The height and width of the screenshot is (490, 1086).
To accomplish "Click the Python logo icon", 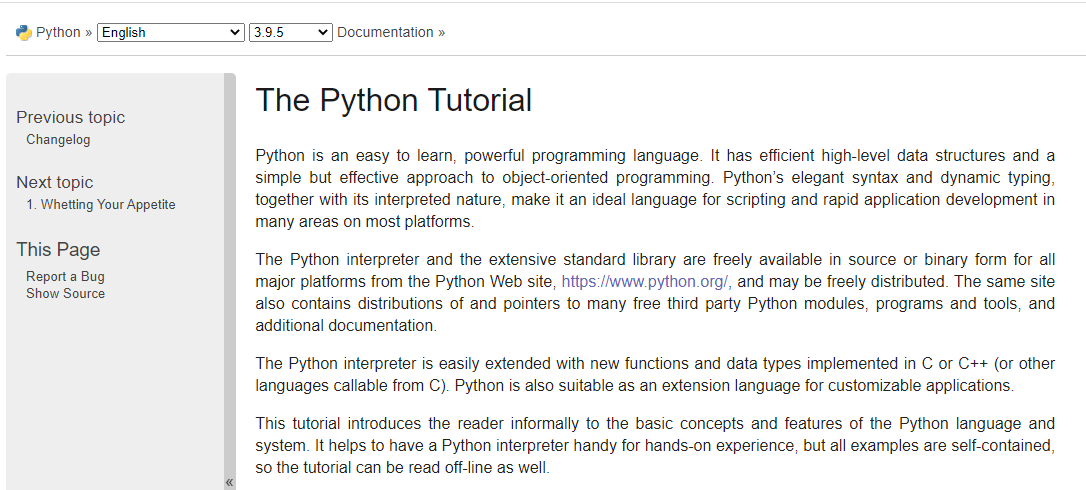I will pos(24,33).
